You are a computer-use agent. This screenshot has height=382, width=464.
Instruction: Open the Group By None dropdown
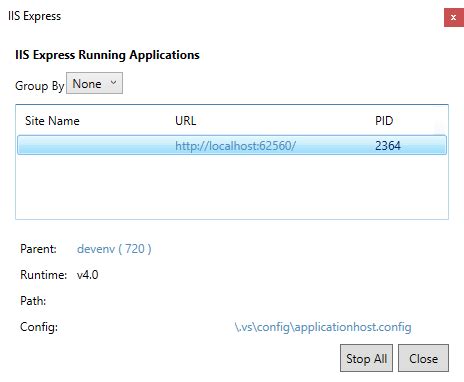coord(94,83)
